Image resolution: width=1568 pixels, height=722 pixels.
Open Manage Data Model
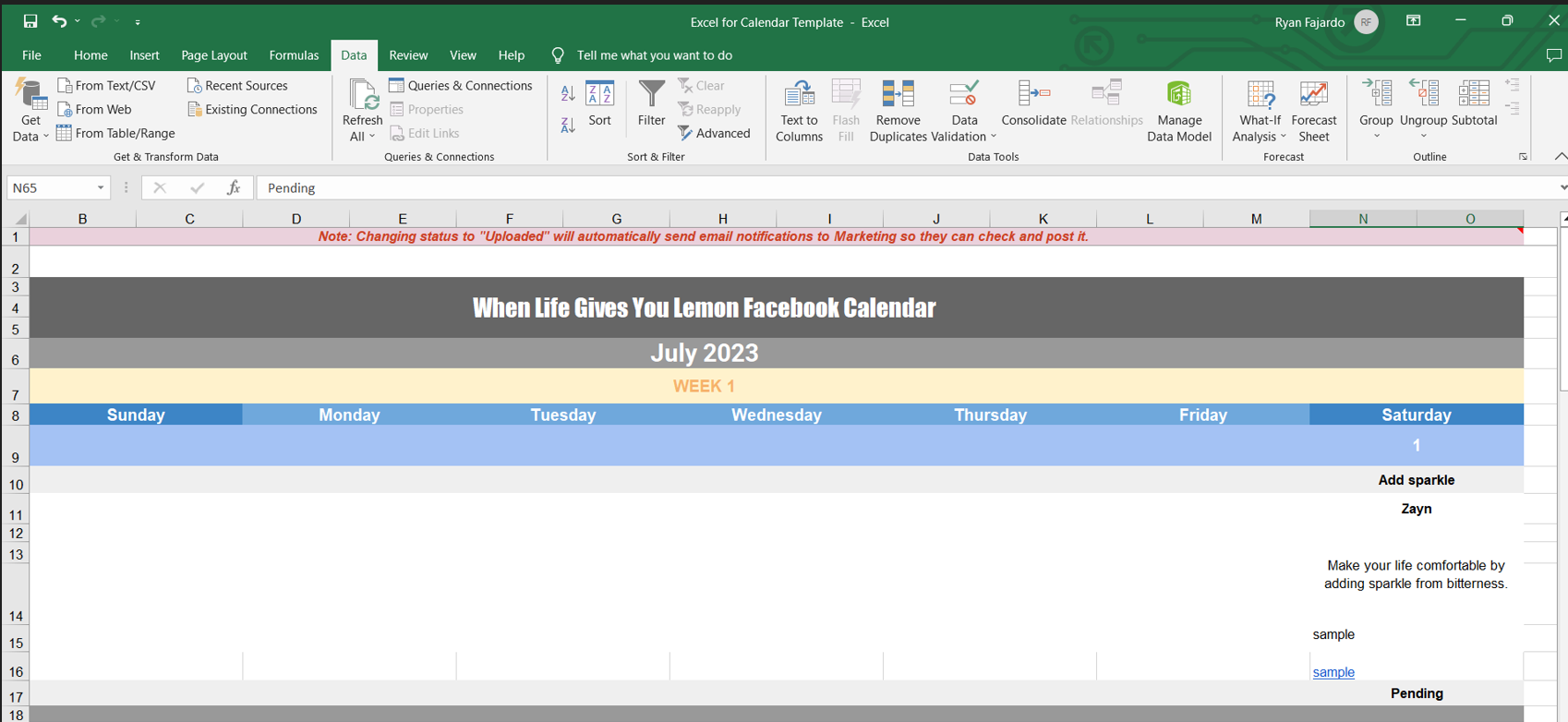(1178, 111)
